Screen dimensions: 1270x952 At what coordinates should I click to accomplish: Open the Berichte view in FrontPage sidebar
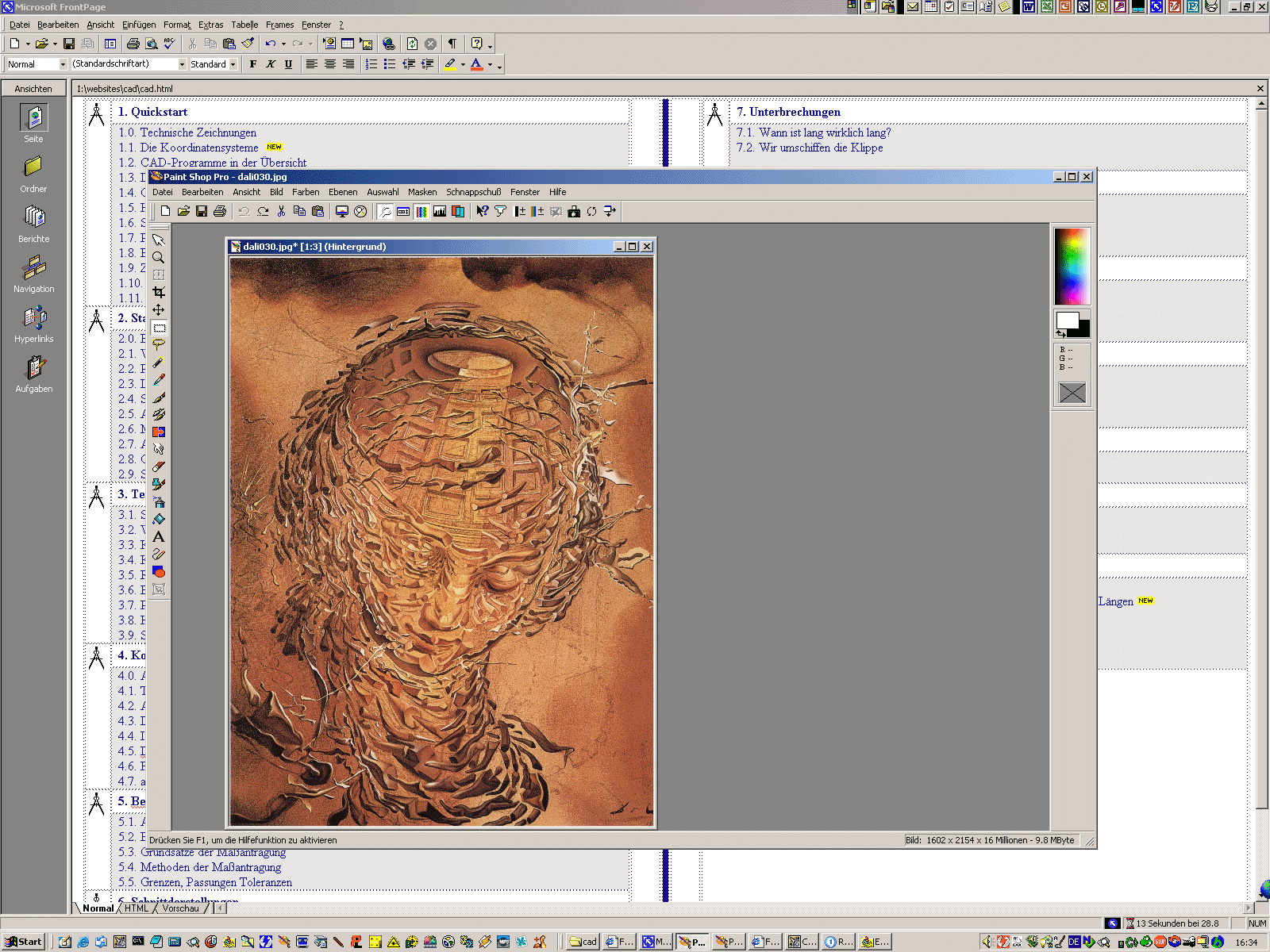pos(34,225)
